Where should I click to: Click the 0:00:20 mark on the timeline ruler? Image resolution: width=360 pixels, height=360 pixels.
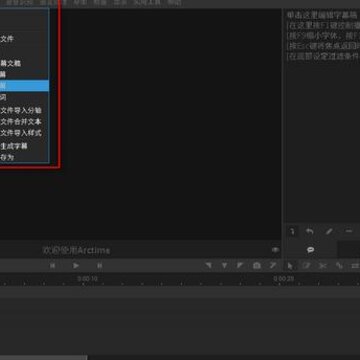pyautogui.click(x=284, y=278)
